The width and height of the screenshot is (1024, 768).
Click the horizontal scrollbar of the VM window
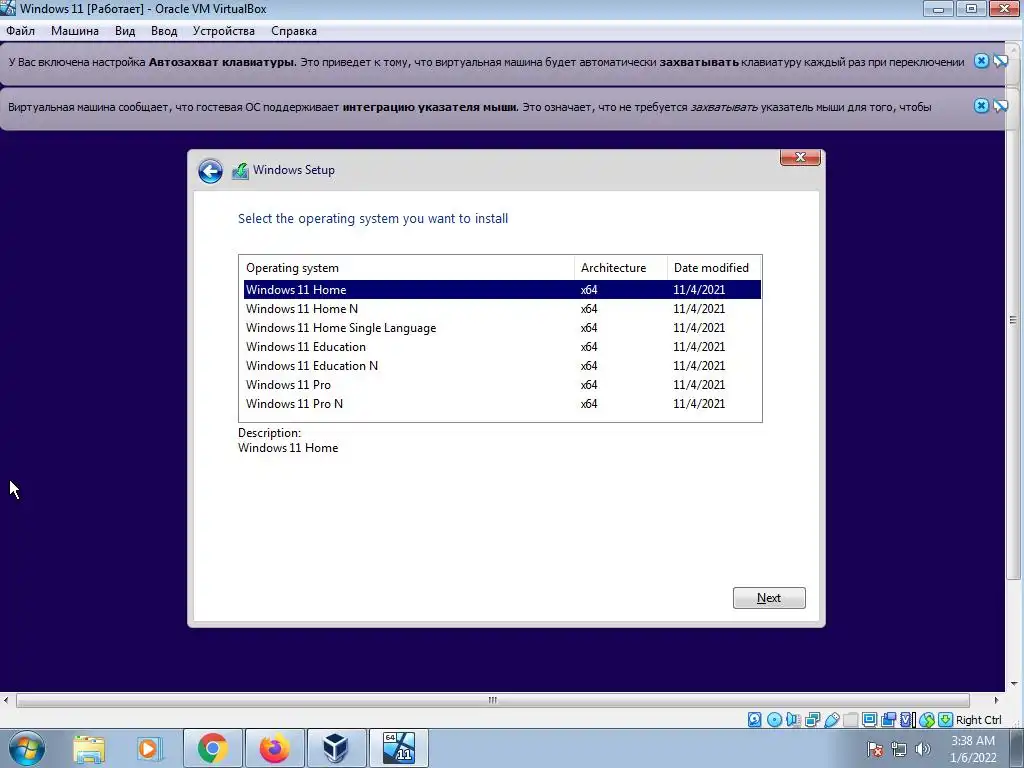pos(492,700)
